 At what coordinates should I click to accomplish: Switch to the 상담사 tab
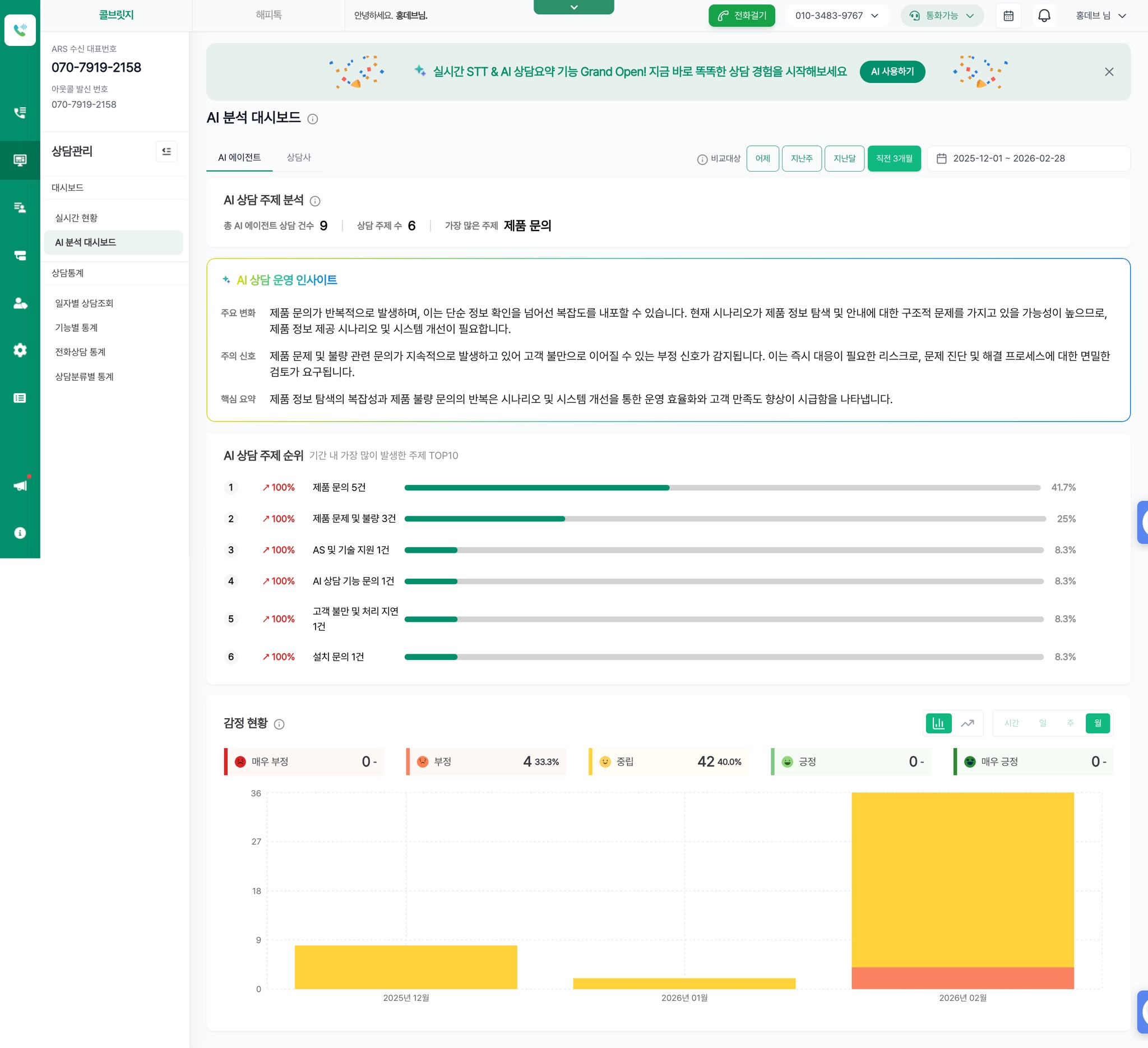click(x=298, y=157)
